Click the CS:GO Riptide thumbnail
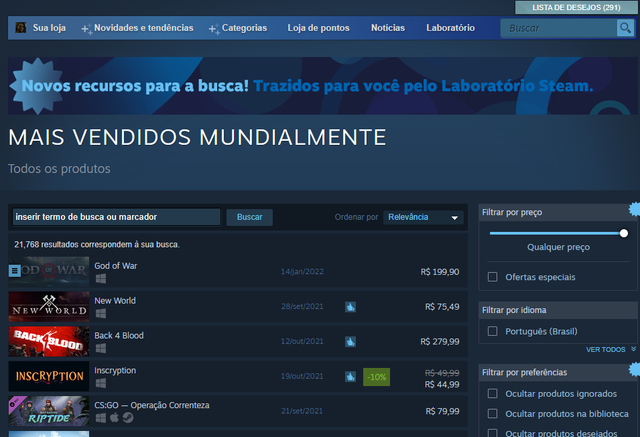640x437 pixels. pyautogui.click(x=49, y=411)
